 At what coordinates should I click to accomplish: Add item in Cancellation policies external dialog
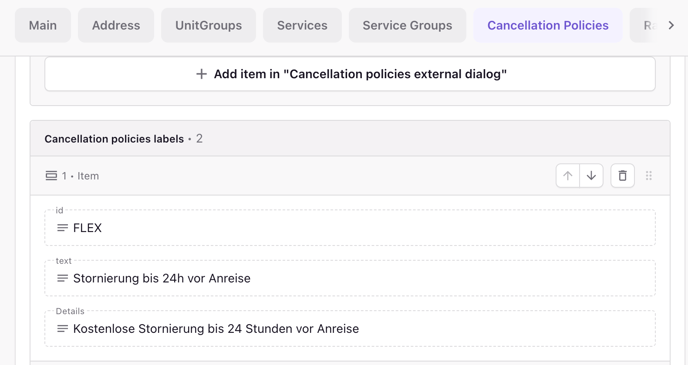coord(350,74)
